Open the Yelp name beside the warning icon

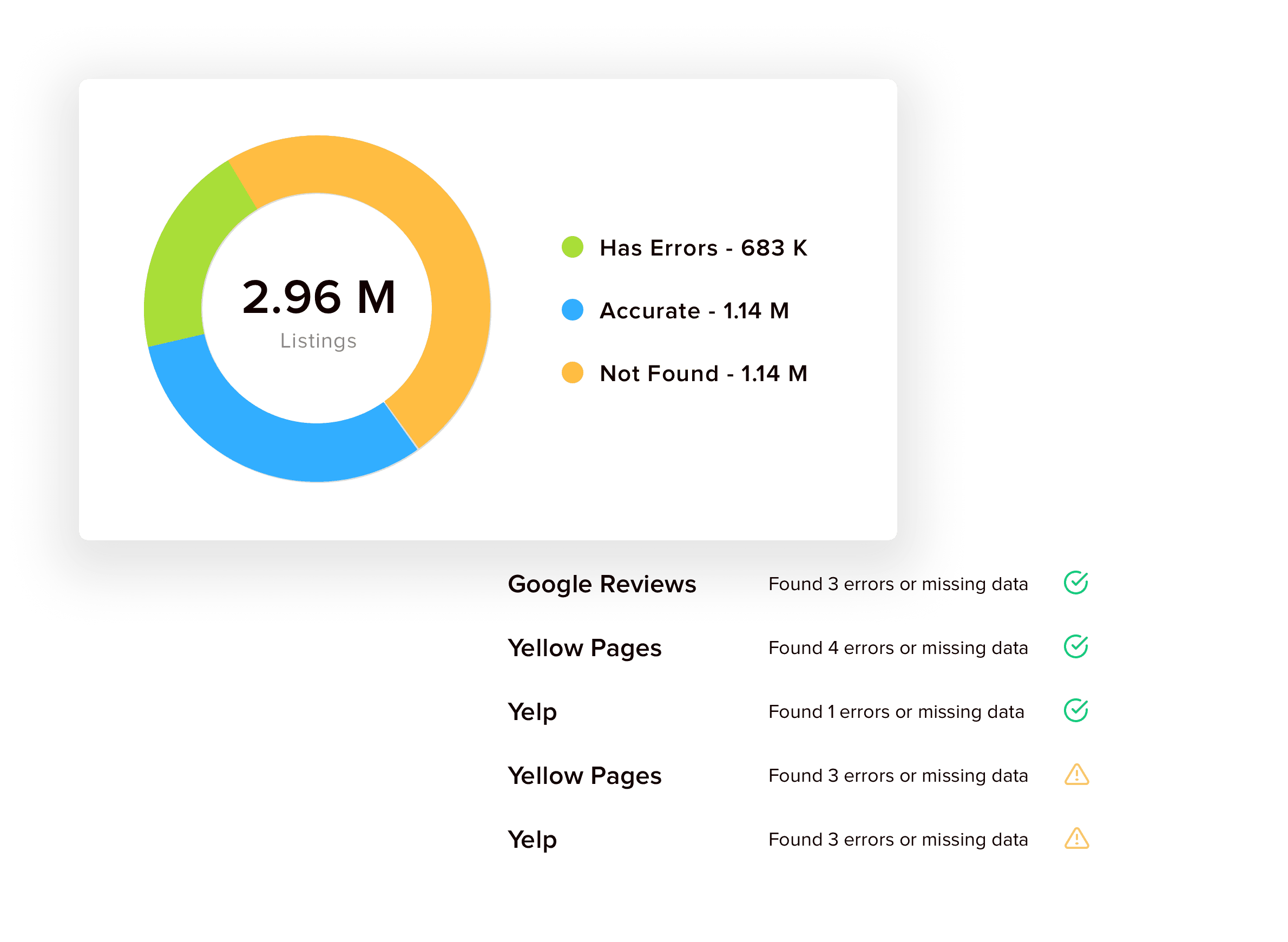click(x=533, y=840)
